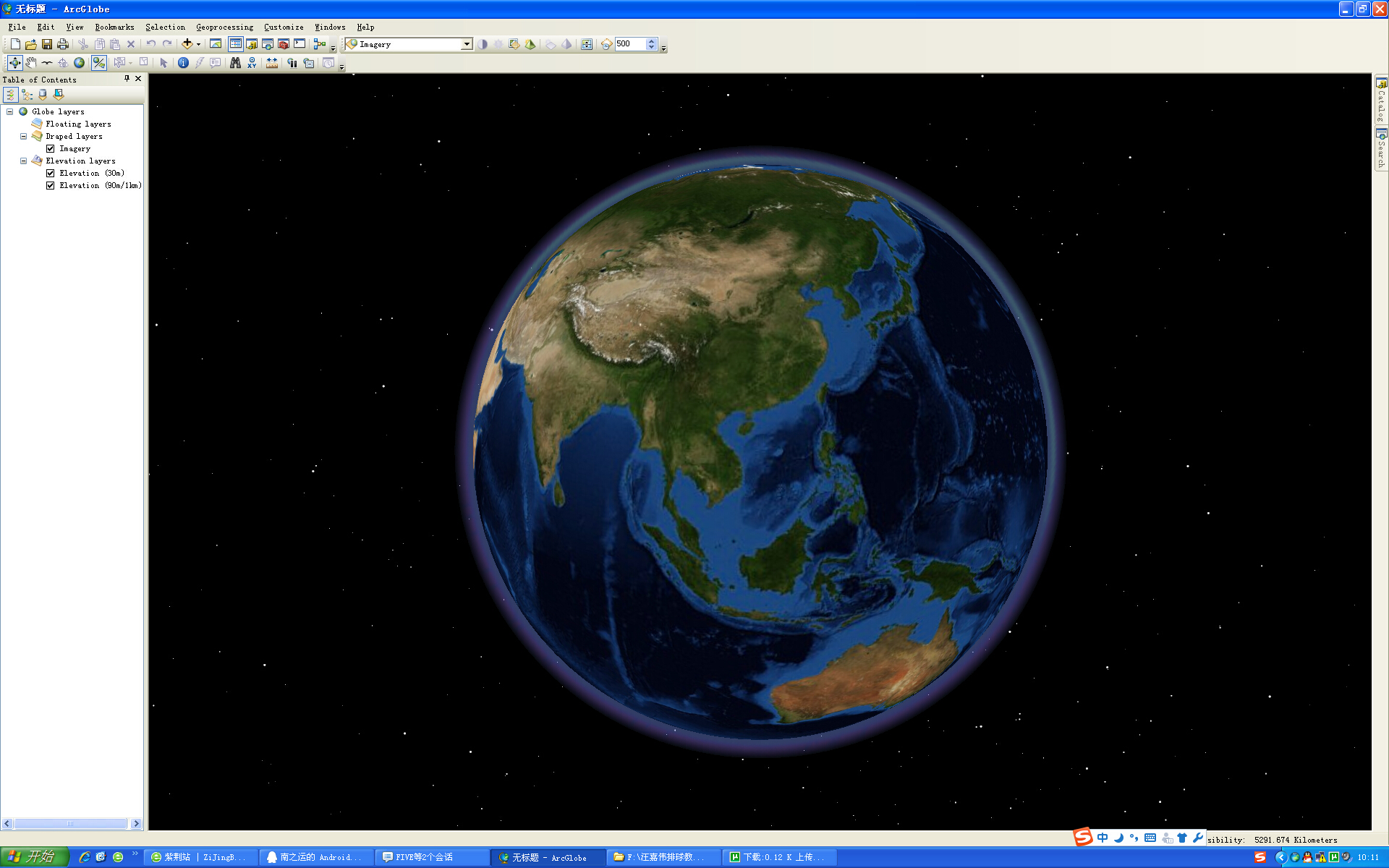Select the Pan hand tool
1389x868 pixels.
30,63
